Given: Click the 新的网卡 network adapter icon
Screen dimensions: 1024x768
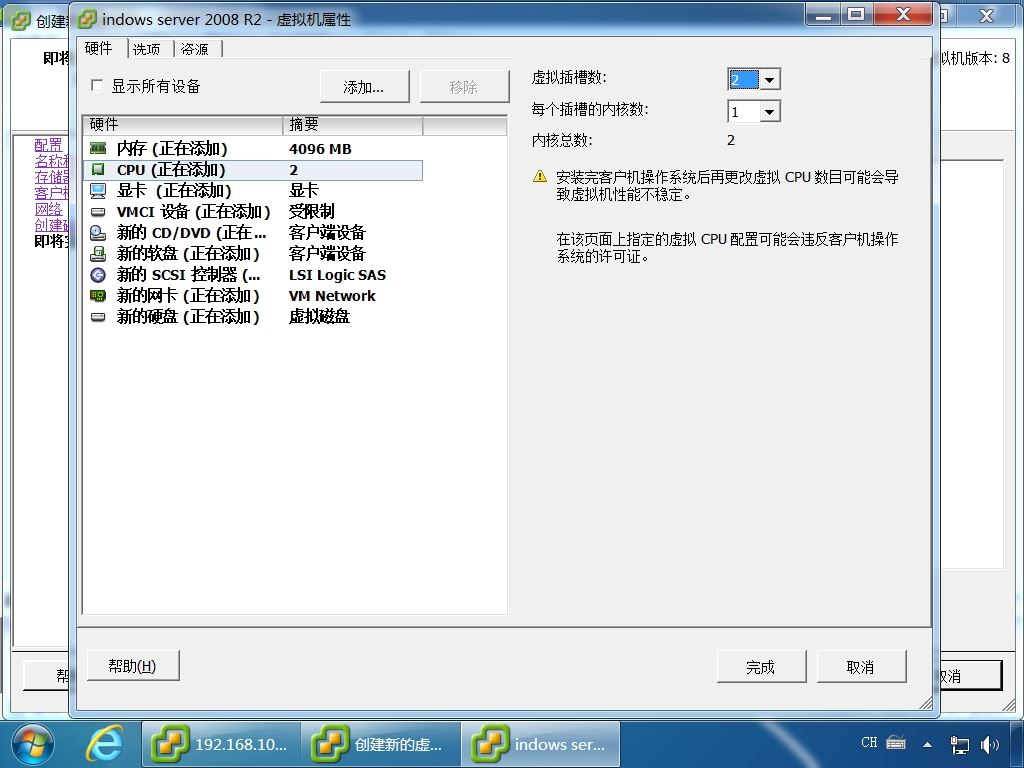Looking at the screenshot, I should coord(98,296).
